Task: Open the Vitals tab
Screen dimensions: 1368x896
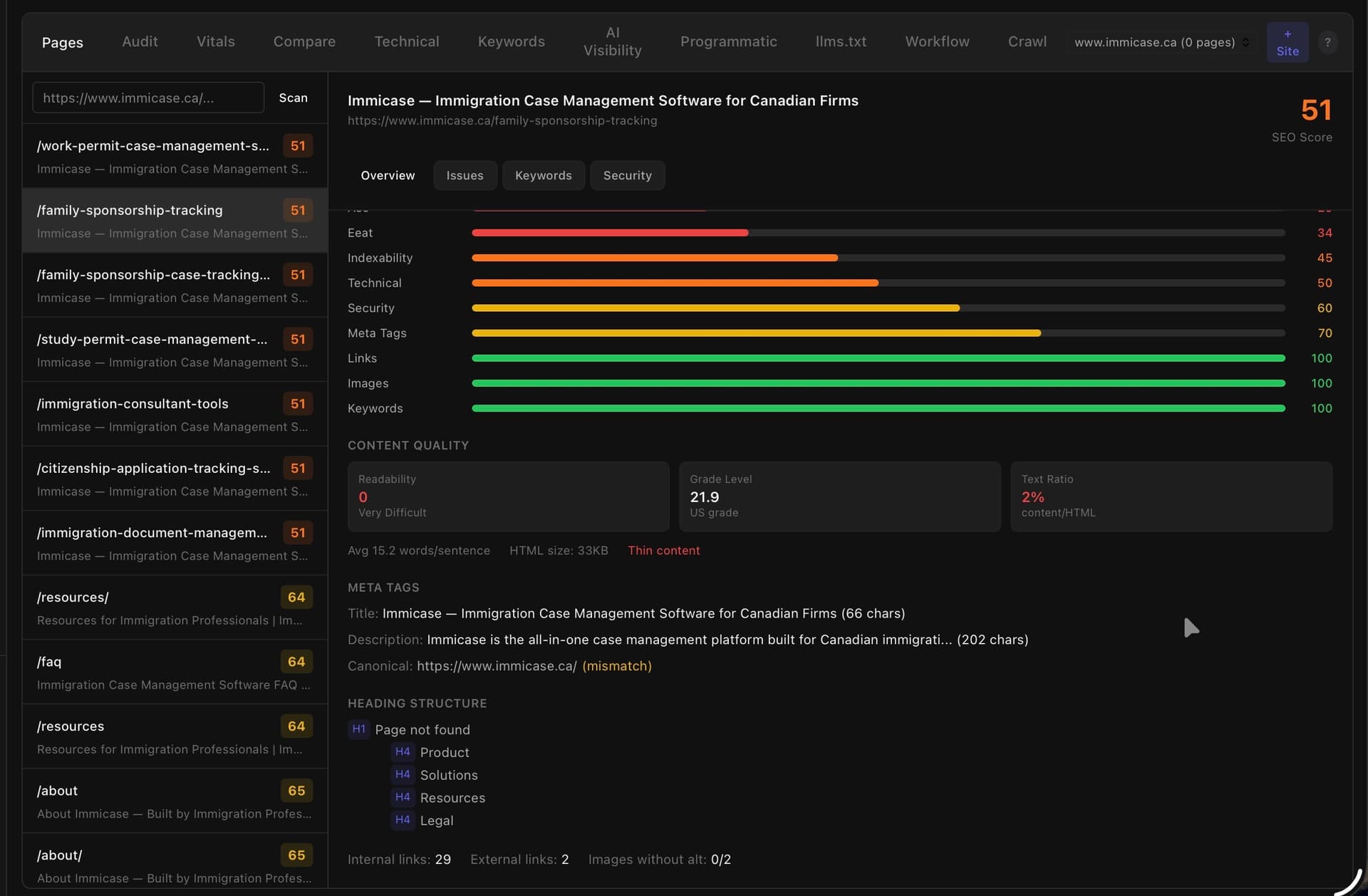Action: (x=216, y=41)
